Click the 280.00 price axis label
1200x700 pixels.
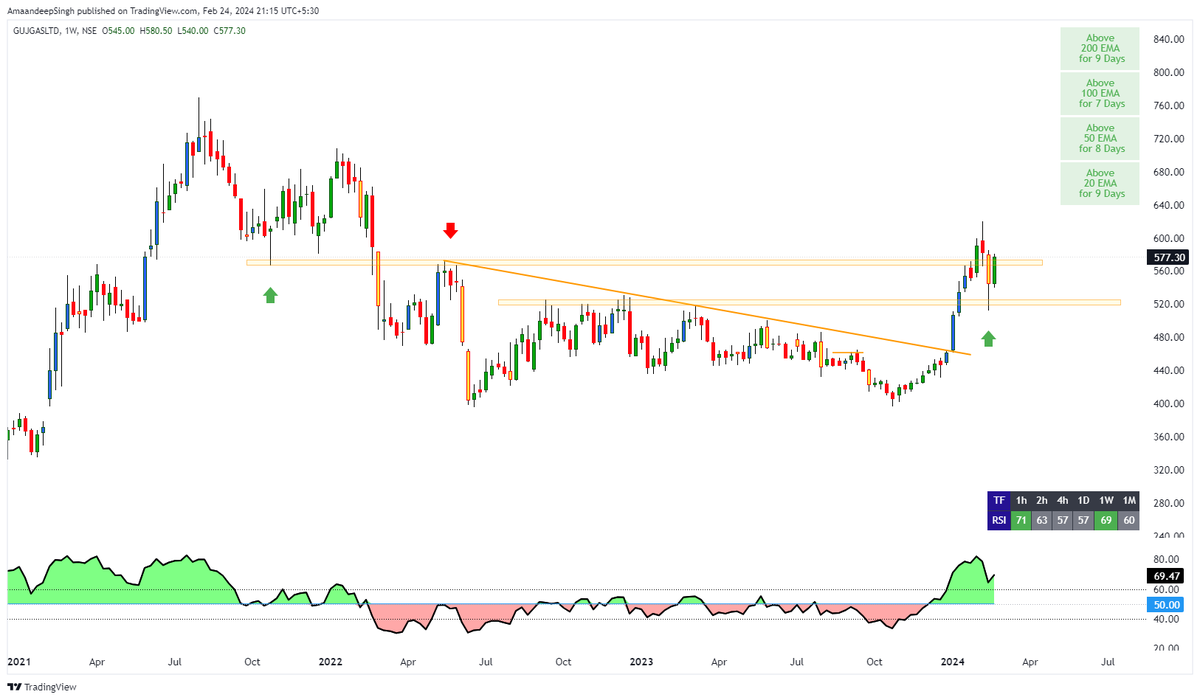click(x=1168, y=503)
